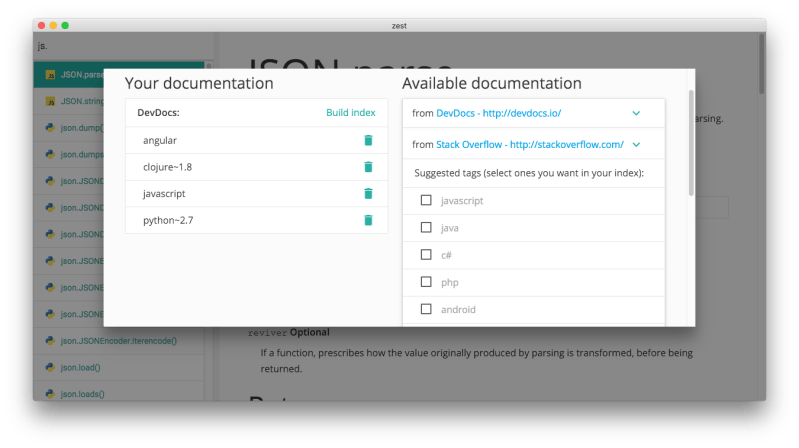This screenshot has height=448, width=799.
Task: Delete javascript docs via trash icon
Action: [x=368, y=193]
